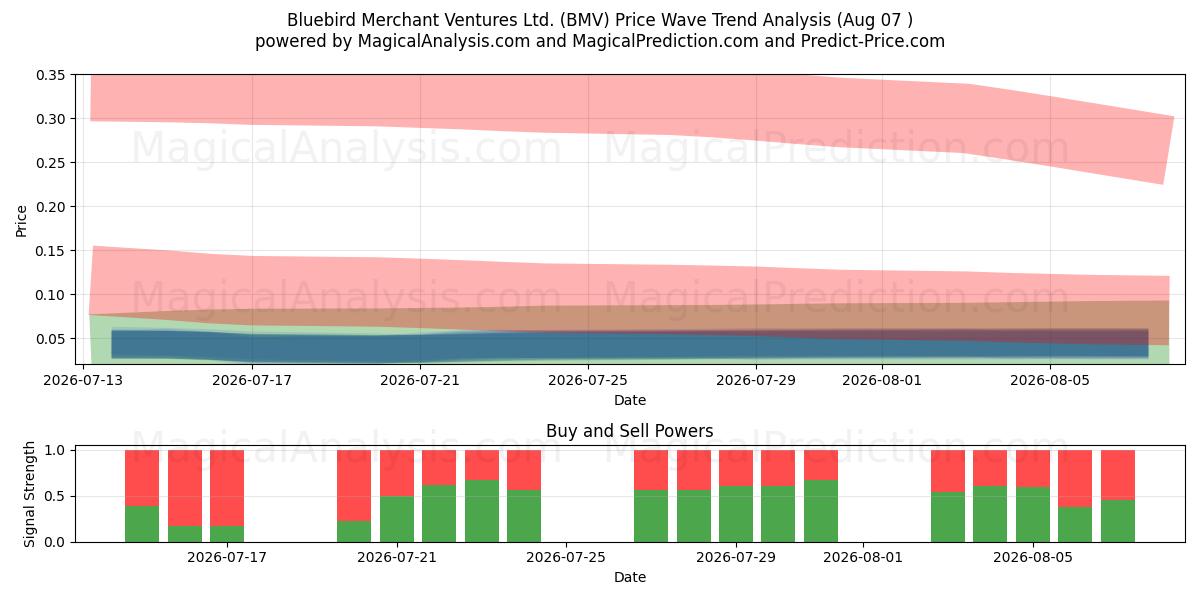The image size is (1200, 600).
Task: Click the signal bar above the 2026-07-29 tick
Action: pyautogui.click(x=736, y=496)
